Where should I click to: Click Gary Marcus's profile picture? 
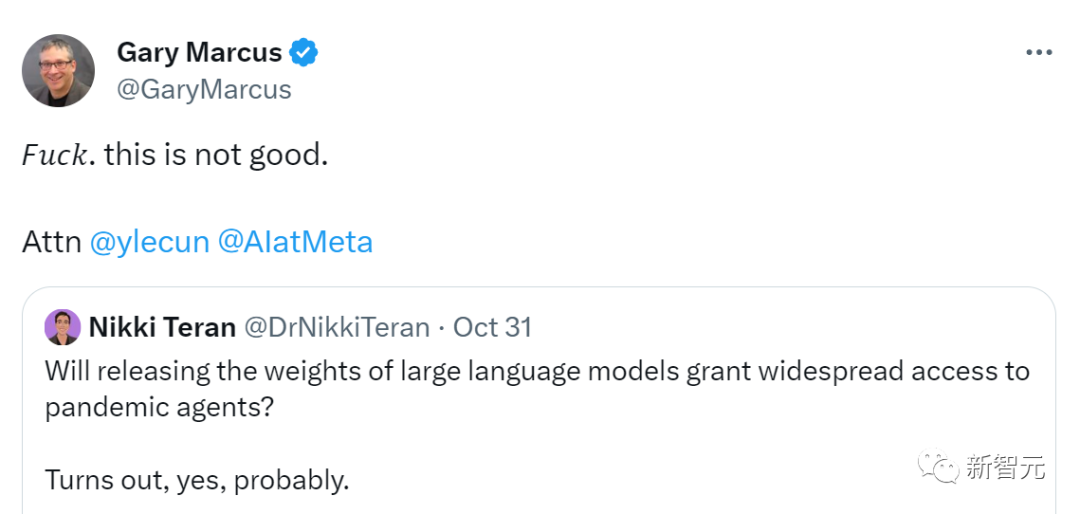58,70
